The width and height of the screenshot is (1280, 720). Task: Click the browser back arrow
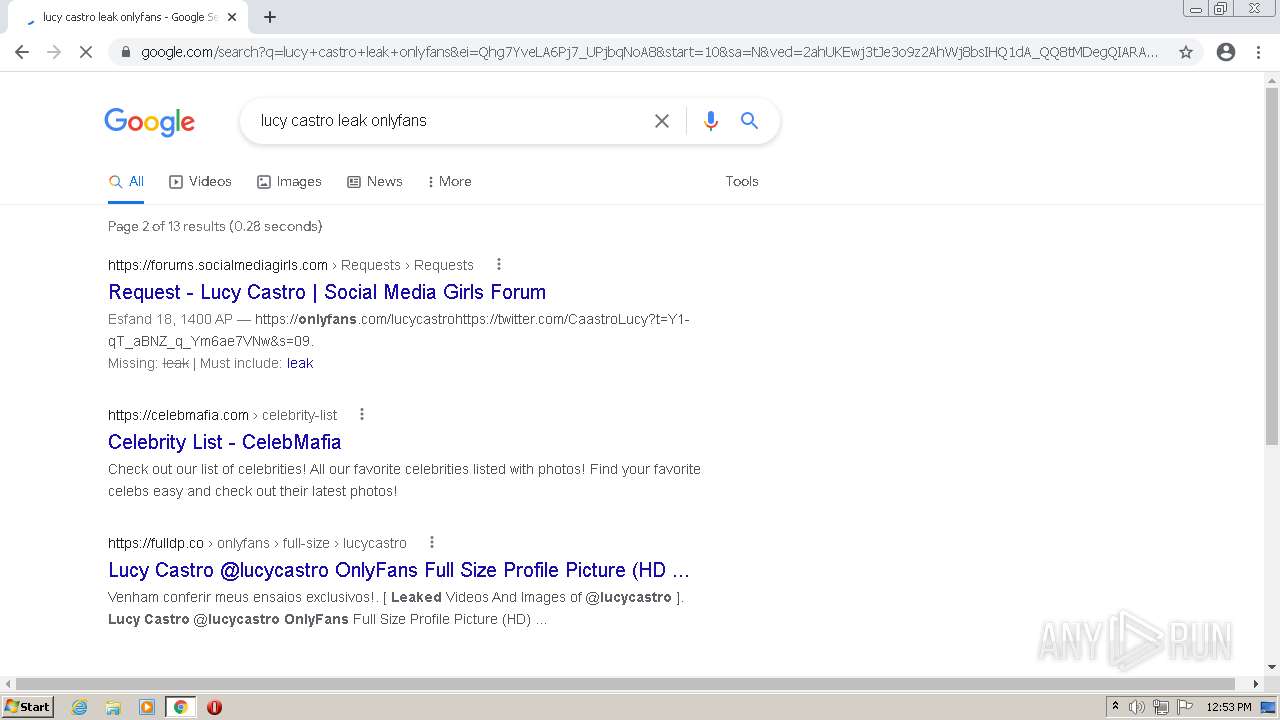tap(22, 52)
